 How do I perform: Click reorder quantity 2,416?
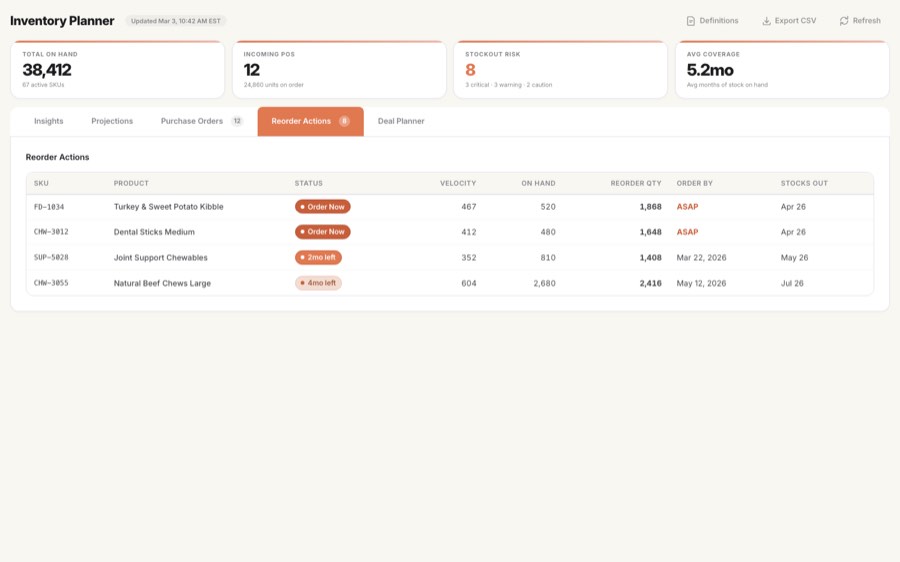(650, 283)
